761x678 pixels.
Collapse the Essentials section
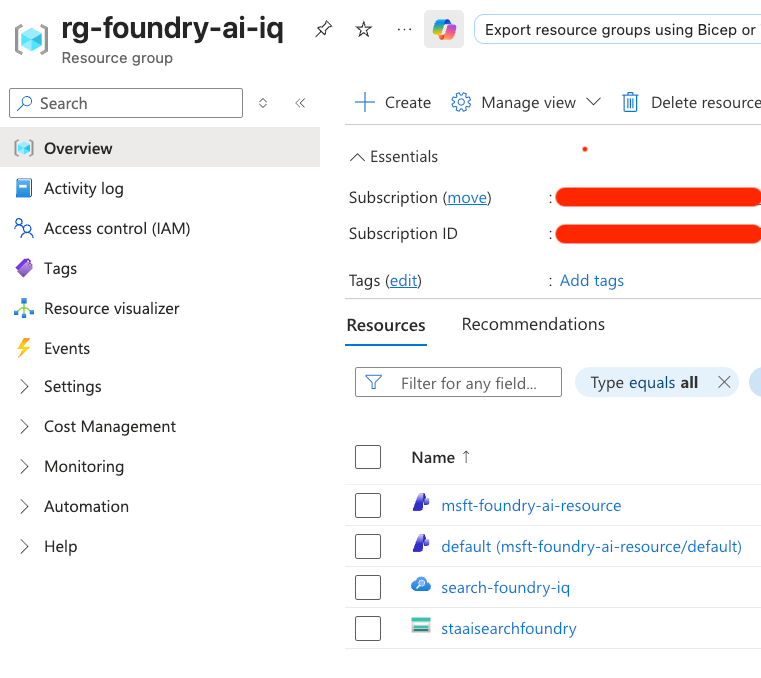click(x=394, y=157)
